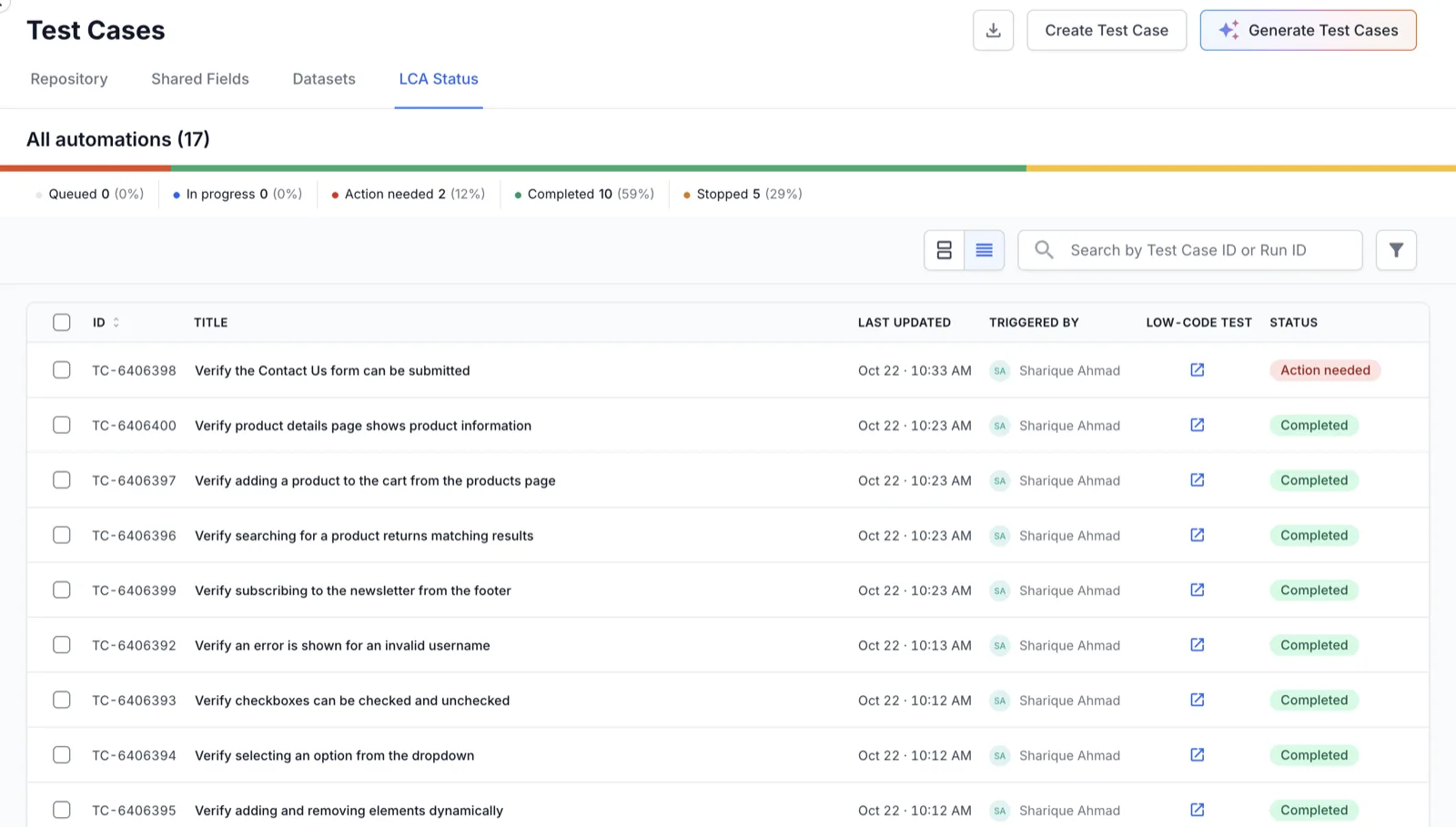
Task: Tick the checkbox for TC-6406399
Action: pos(61,590)
